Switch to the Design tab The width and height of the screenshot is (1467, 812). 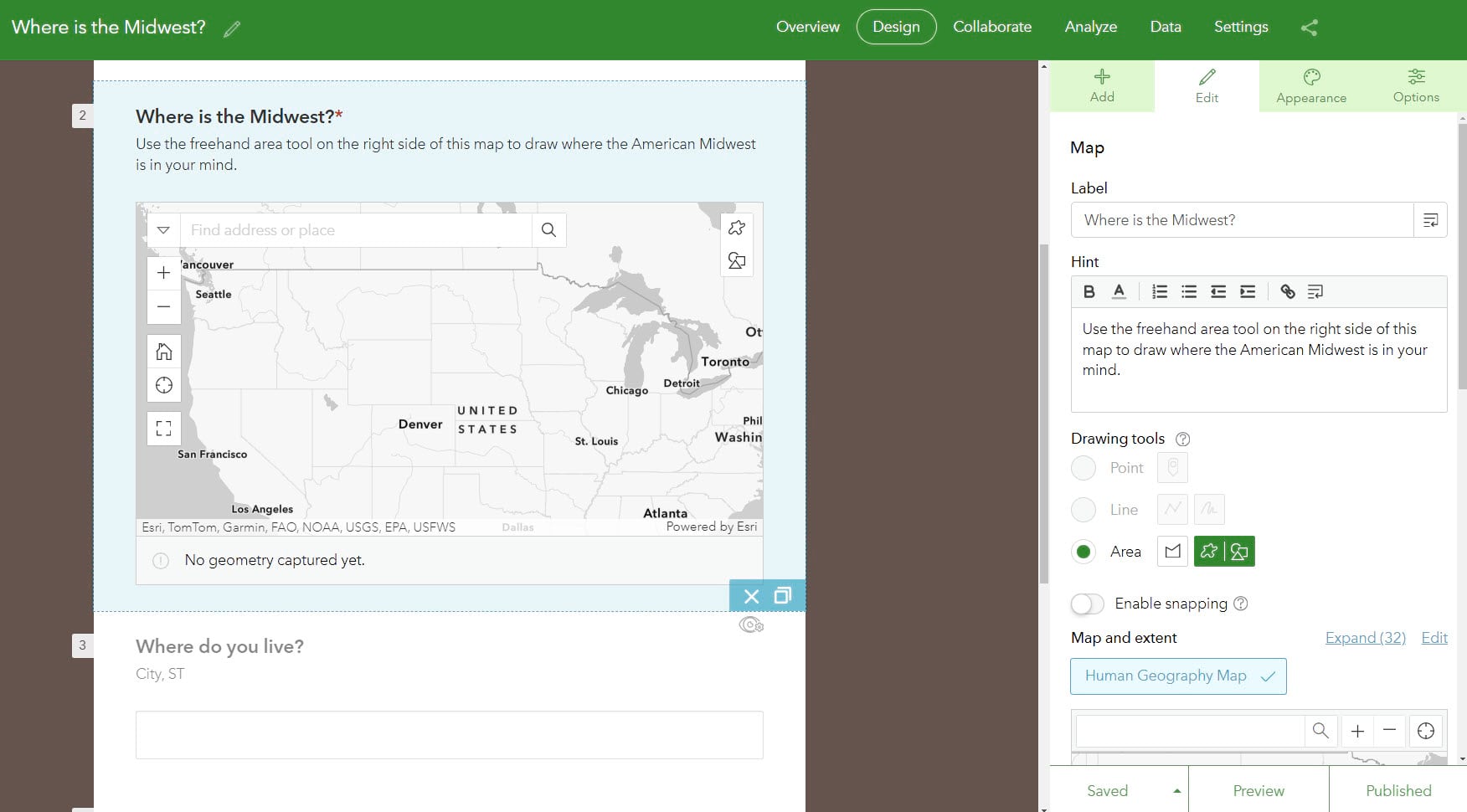coord(896,27)
